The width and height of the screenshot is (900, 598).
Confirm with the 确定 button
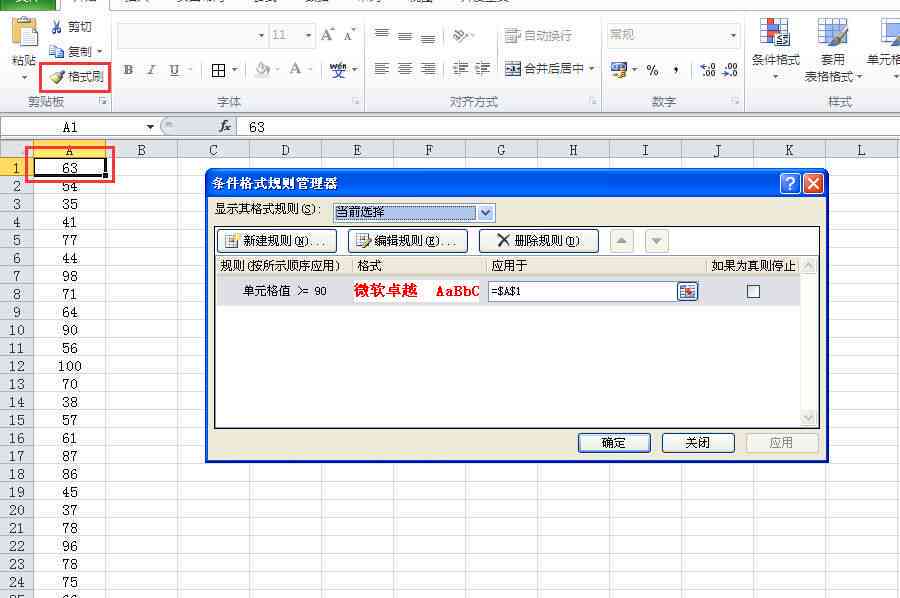[614, 442]
